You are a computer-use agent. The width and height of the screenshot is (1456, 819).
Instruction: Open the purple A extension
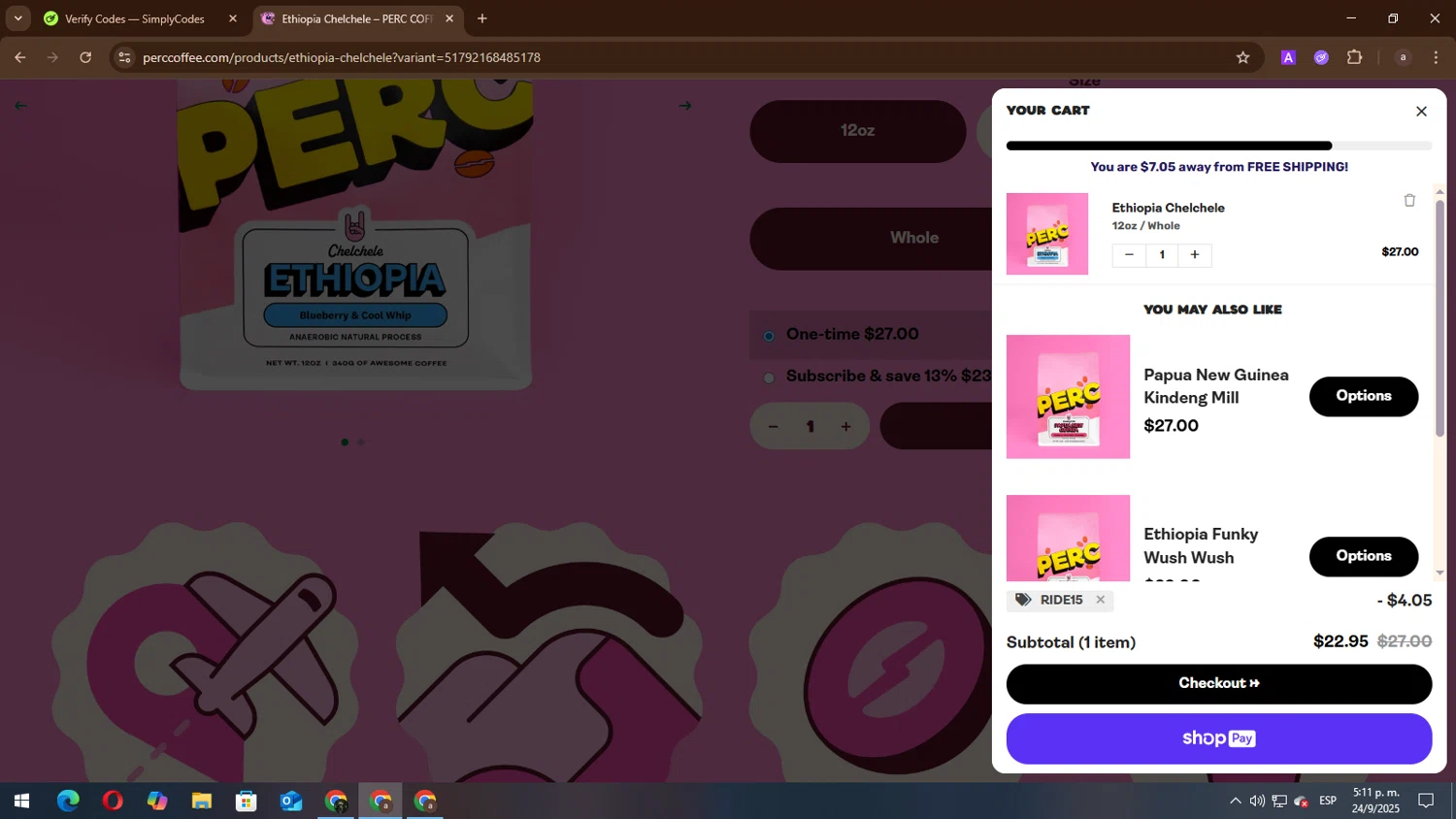(x=1288, y=57)
